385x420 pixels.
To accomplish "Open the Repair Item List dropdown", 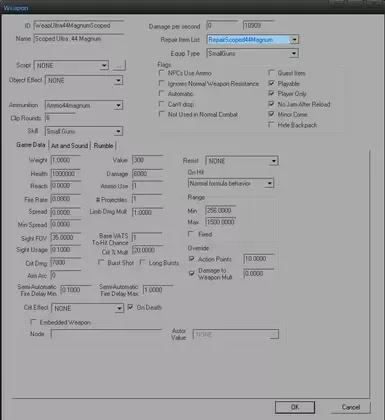I will coord(294,40).
